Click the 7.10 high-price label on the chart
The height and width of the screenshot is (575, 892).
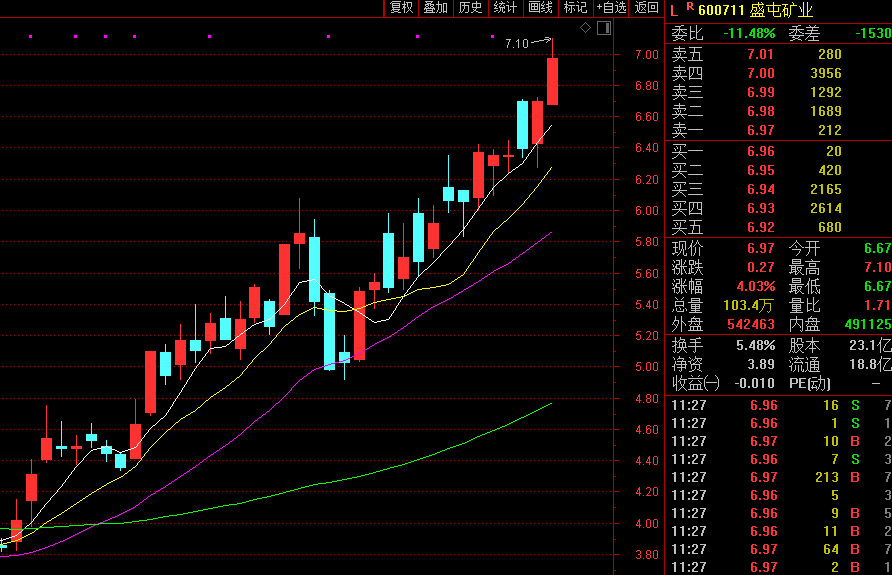coord(517,43)
